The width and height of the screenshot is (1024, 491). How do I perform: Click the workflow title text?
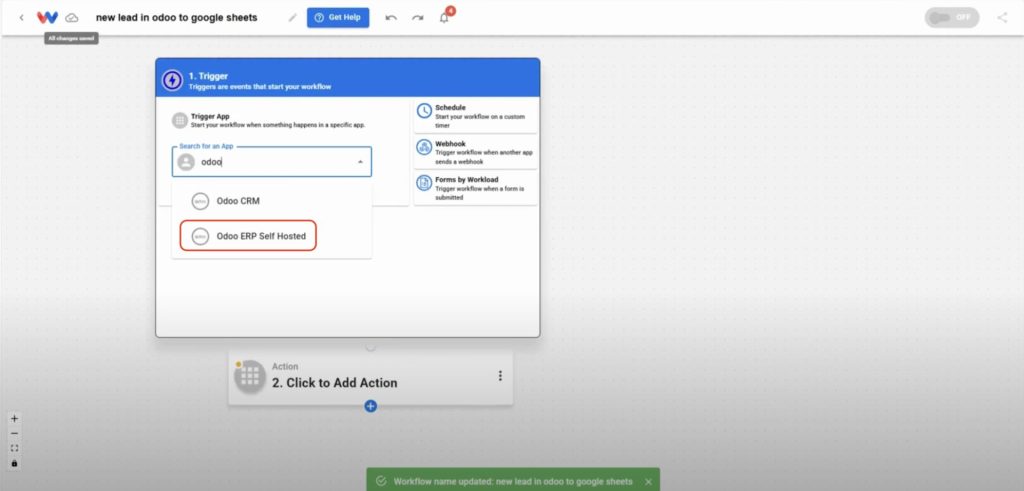pos(176,18)
